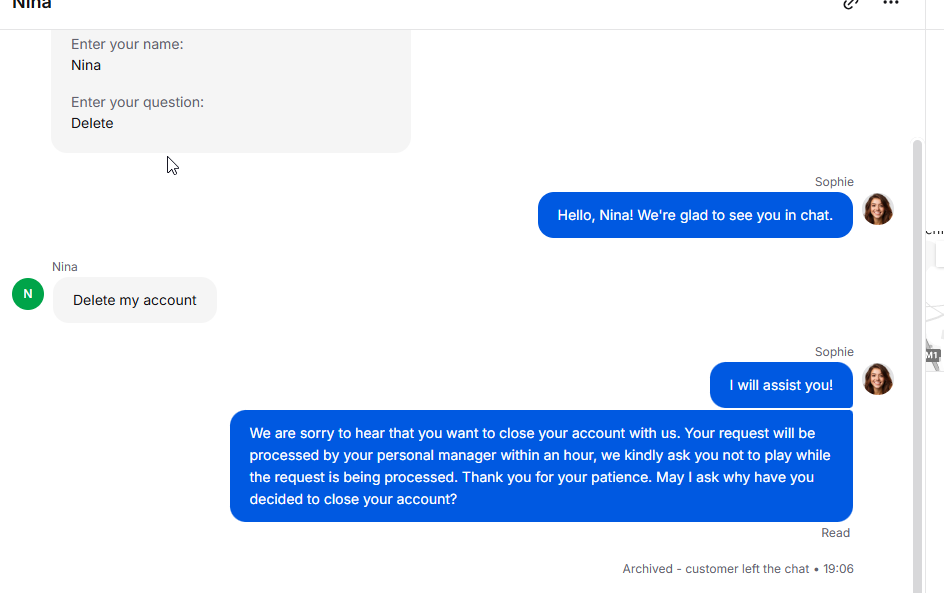Select the long account closure message bubble
This screenshot has height=593, width=944.
[541, 466]
